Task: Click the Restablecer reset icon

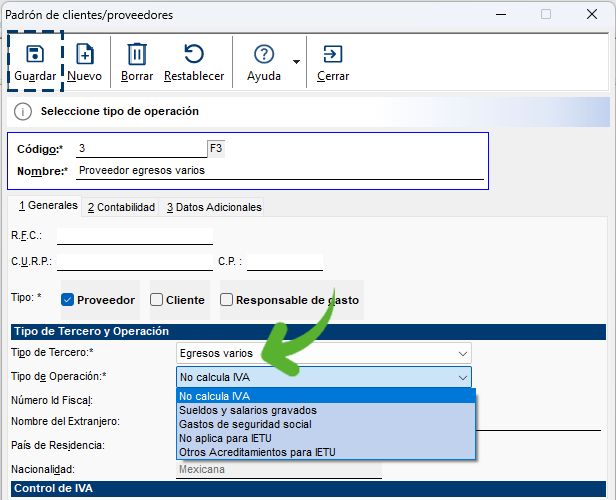Action: (x=194, y=54)
